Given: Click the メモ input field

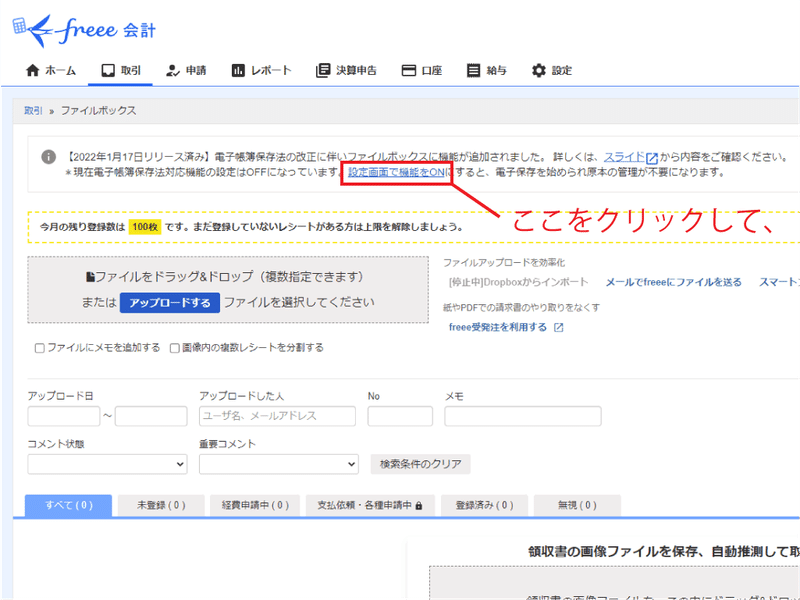Looking at the screenshot, I should [x=523, y=416].
